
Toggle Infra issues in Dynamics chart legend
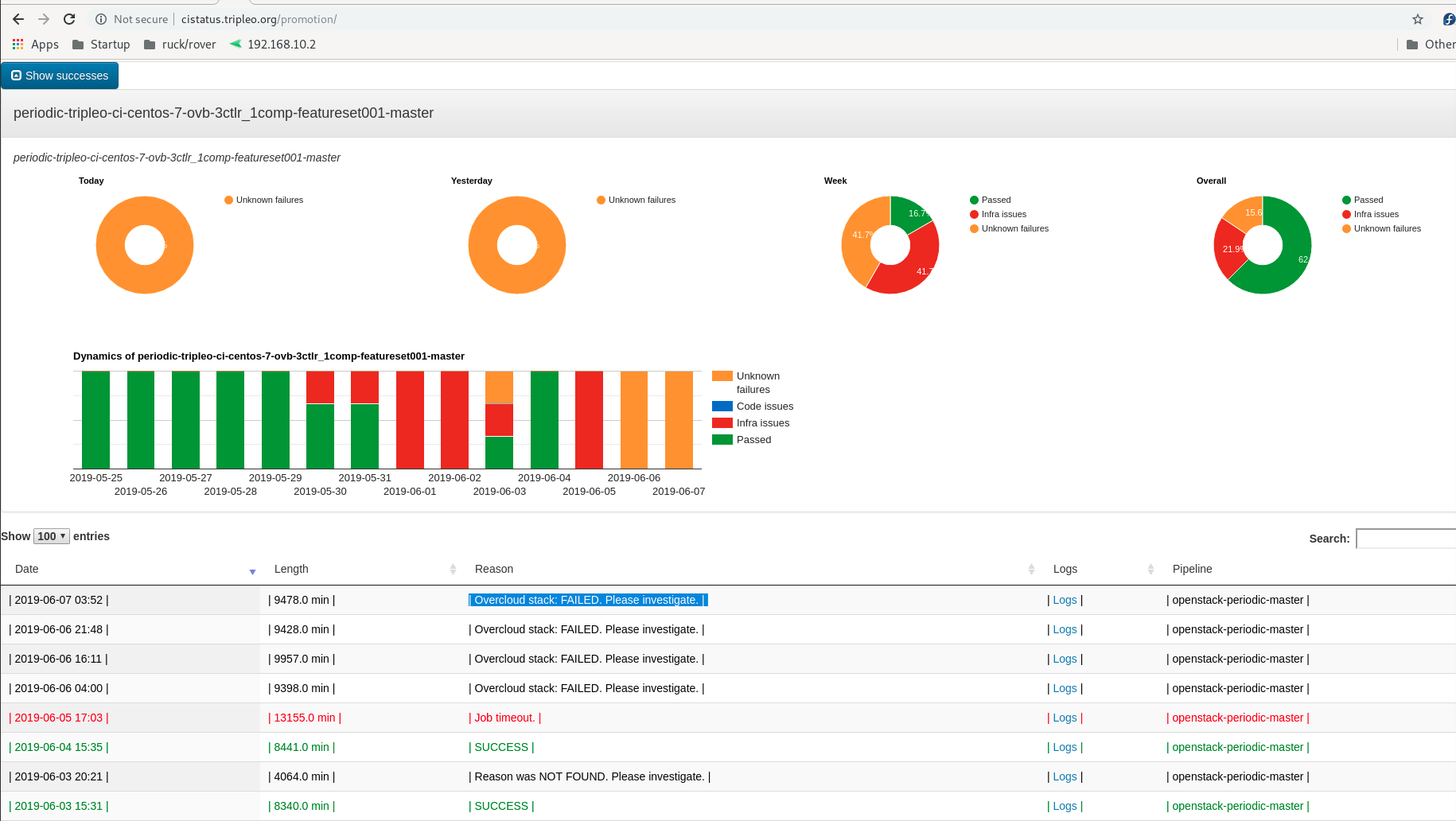click(762, 423)
